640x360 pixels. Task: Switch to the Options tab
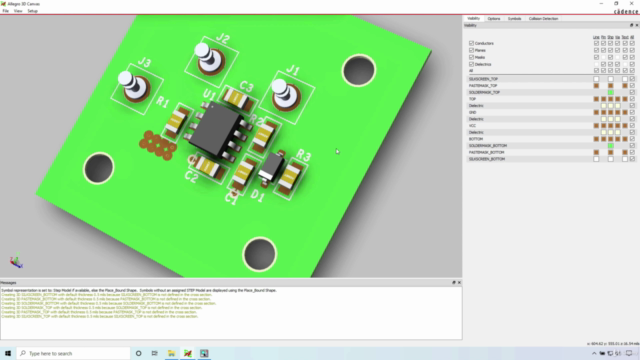pyautogui.click(x=493, y=19)
